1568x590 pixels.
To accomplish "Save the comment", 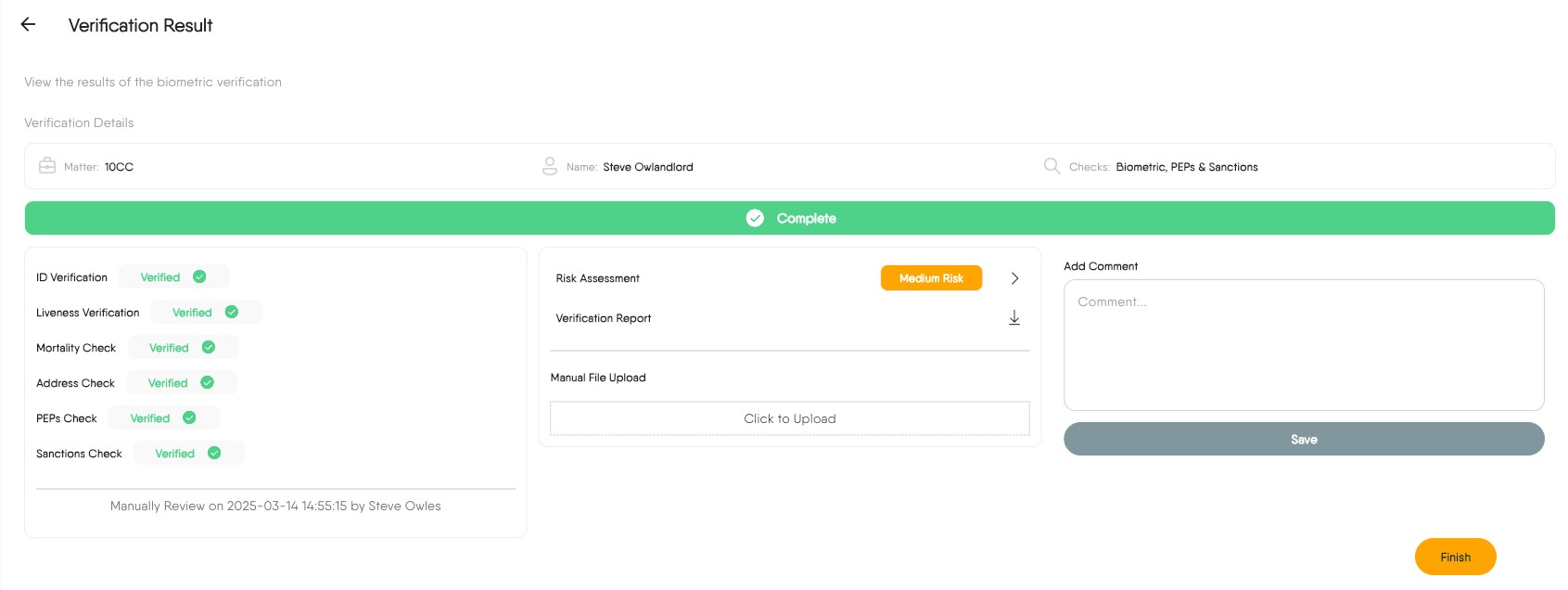I will [x=1303, y=439].
